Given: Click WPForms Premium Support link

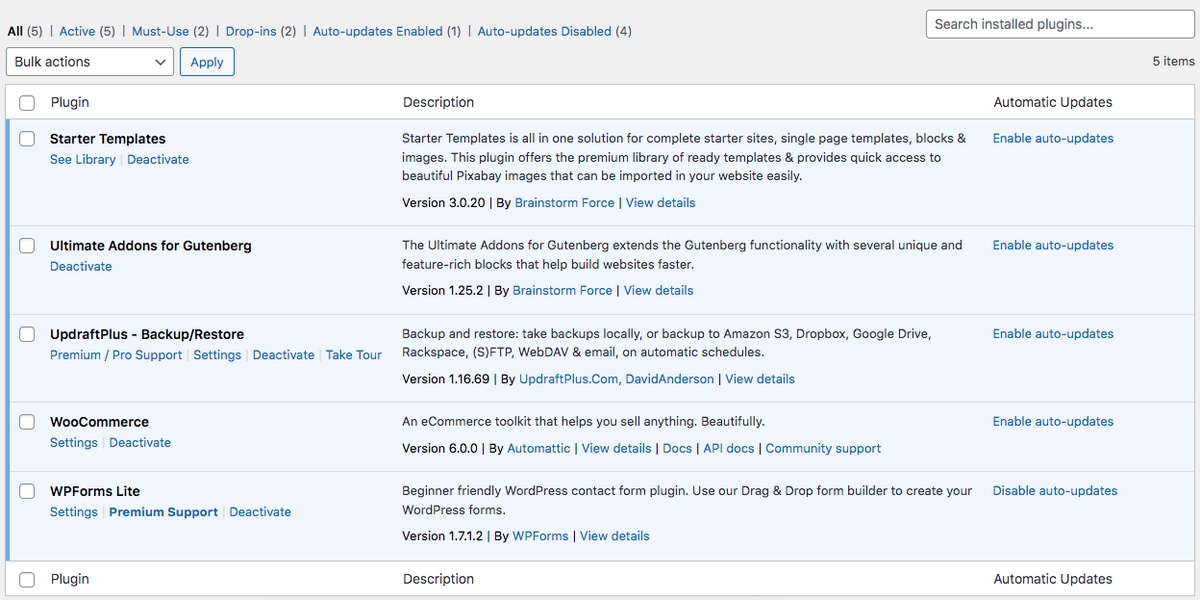Looking at the screenshot, I should [163, 511].
